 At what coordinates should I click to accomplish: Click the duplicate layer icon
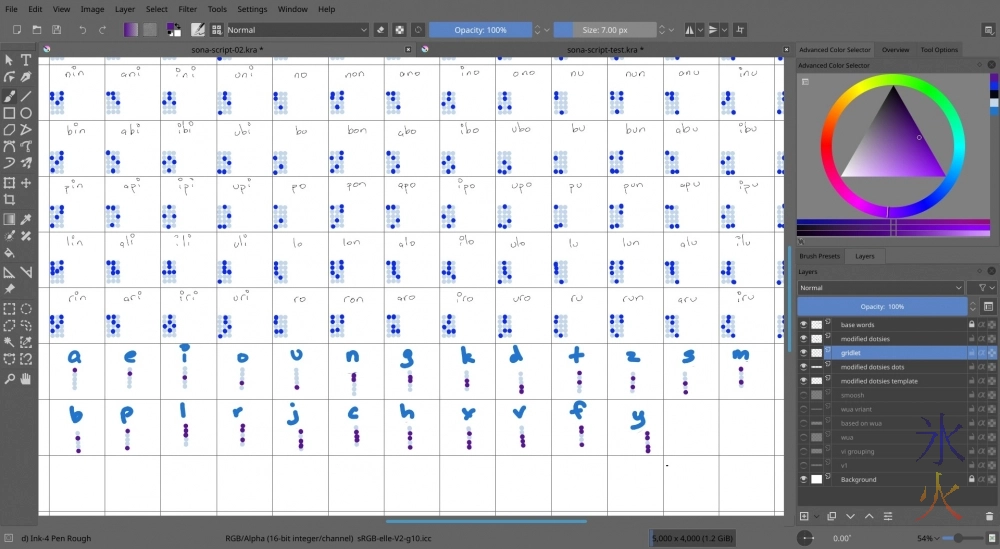pos(831,516)
